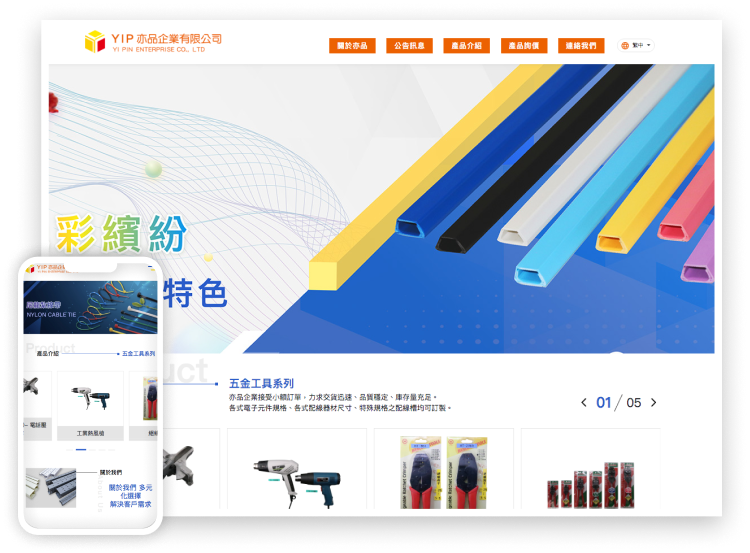Viewport: 750px width, 553px height.
Task: Tap the cable trunking image in mobile About
Action: coord(51,487)
